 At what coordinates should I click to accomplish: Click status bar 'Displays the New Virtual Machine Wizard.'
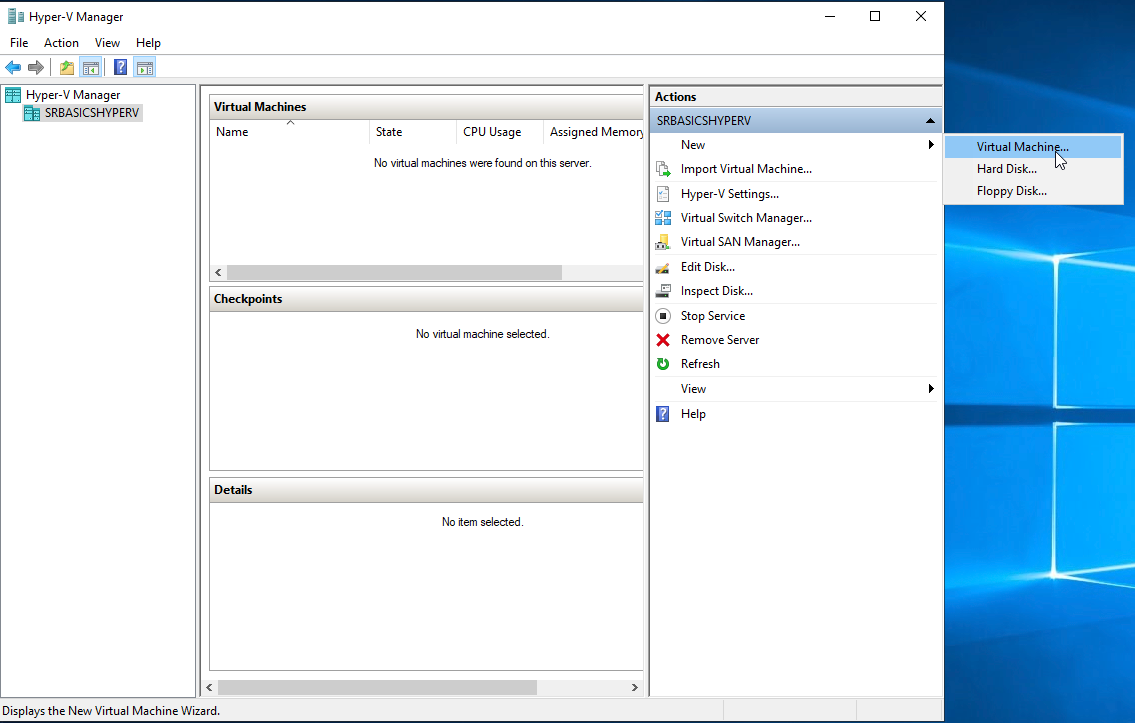111,711
